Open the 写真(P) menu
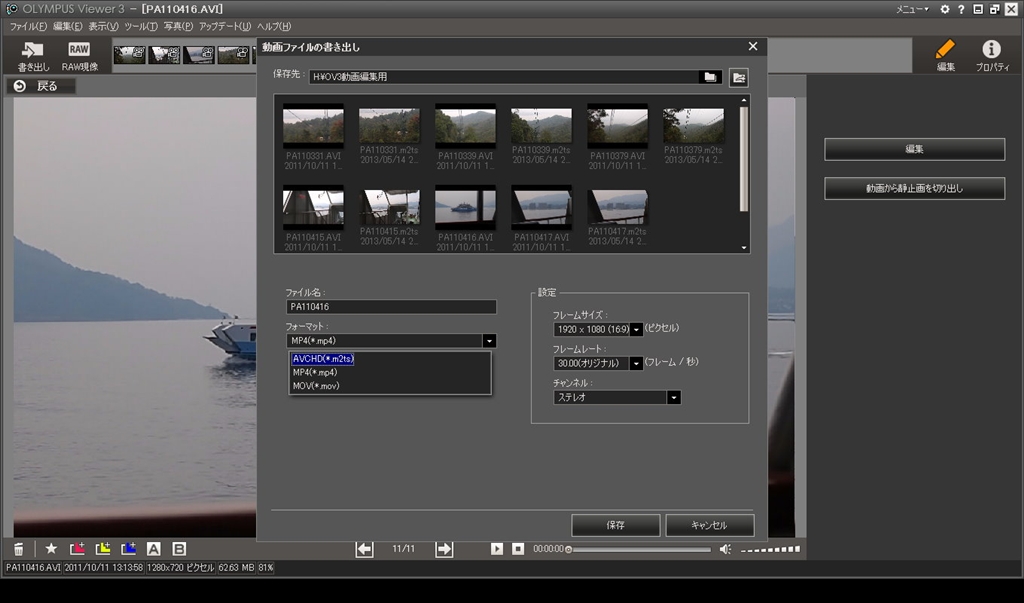The height and width of the screenshot is (603, 1024). click(x=178, y=26)
